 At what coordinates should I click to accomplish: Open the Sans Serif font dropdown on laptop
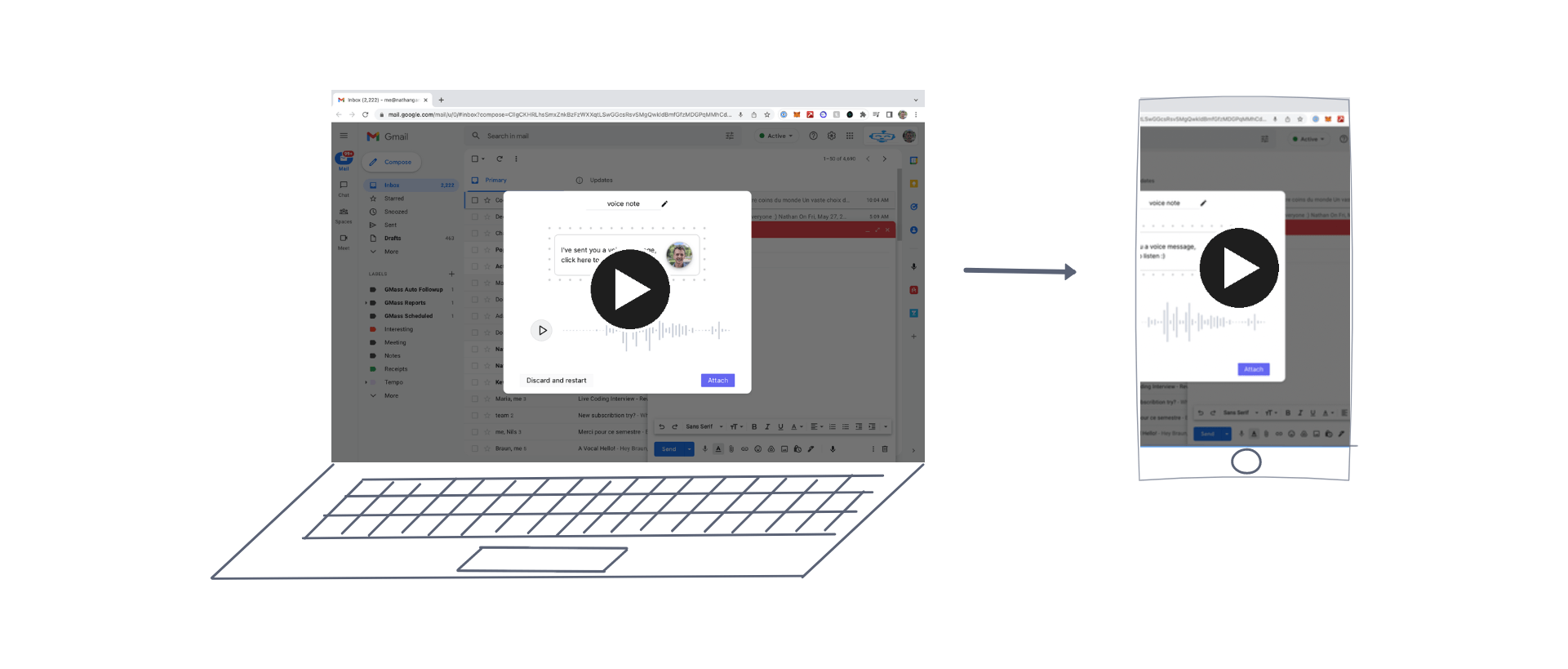pos(704,426)
